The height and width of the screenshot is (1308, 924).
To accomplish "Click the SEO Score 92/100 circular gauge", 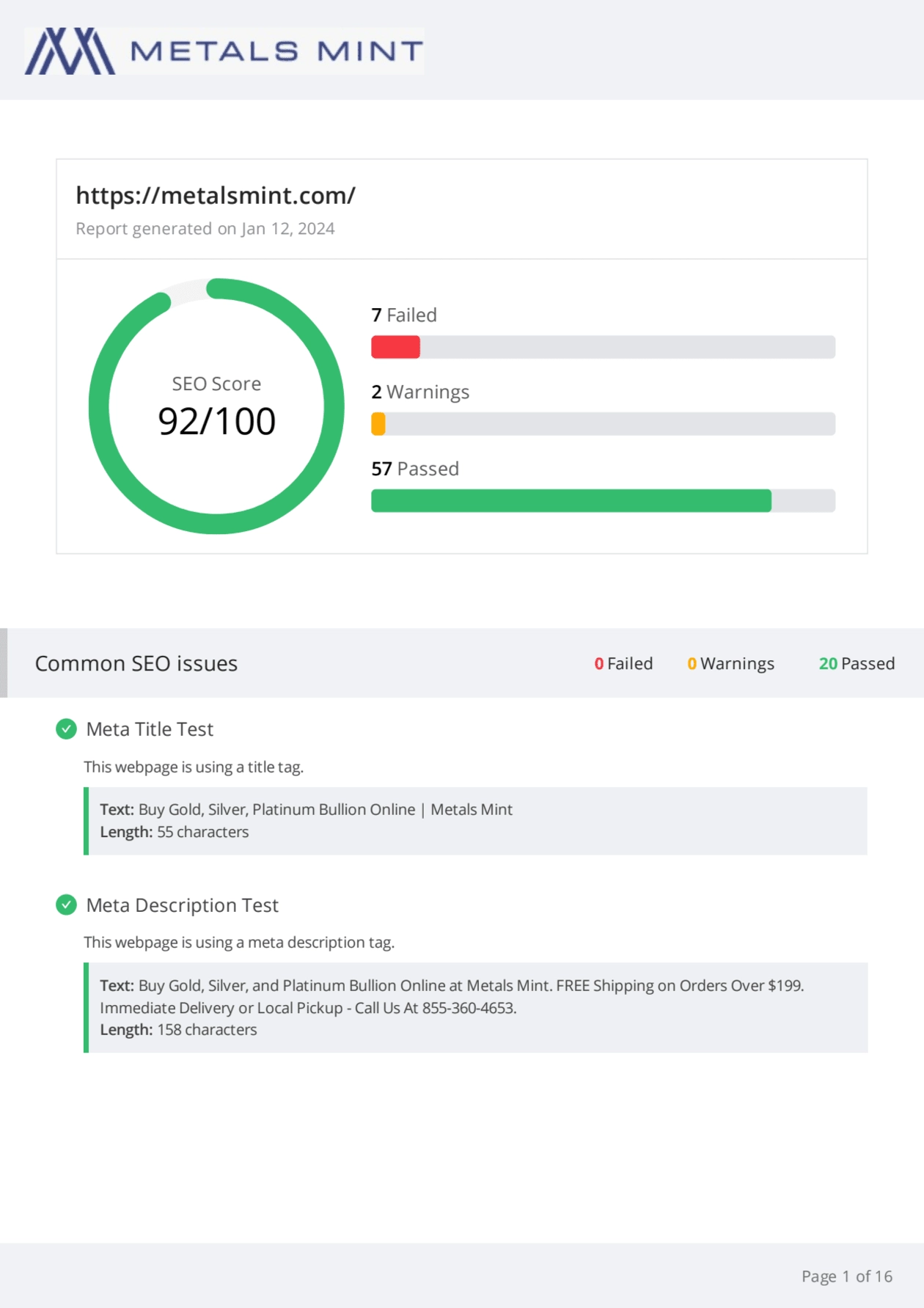I will (x=216, y=406).
